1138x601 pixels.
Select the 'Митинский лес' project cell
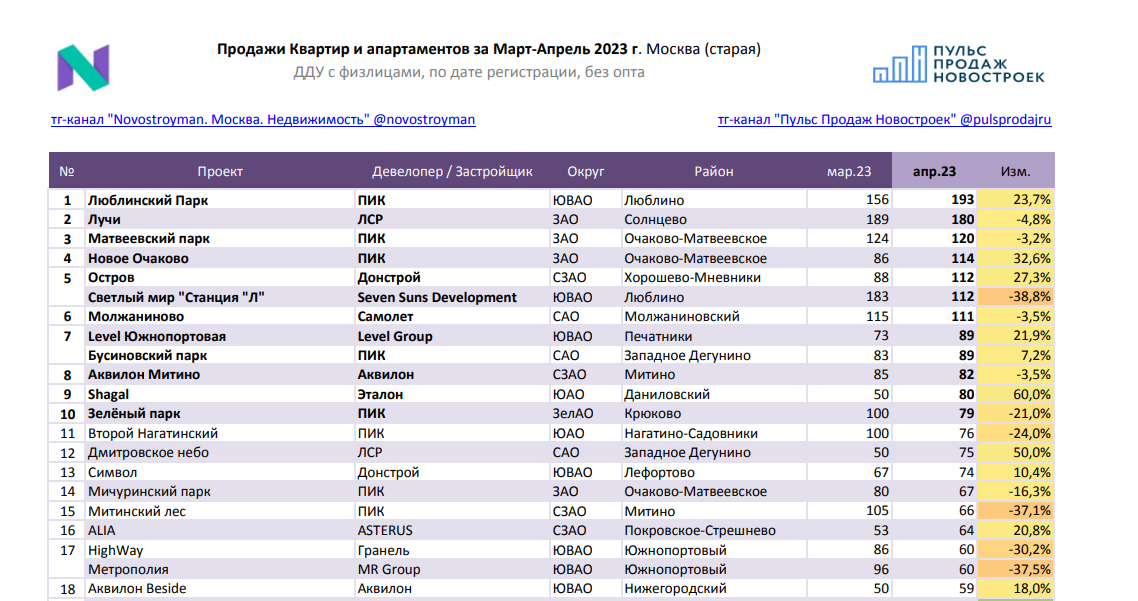pos(220,511)
